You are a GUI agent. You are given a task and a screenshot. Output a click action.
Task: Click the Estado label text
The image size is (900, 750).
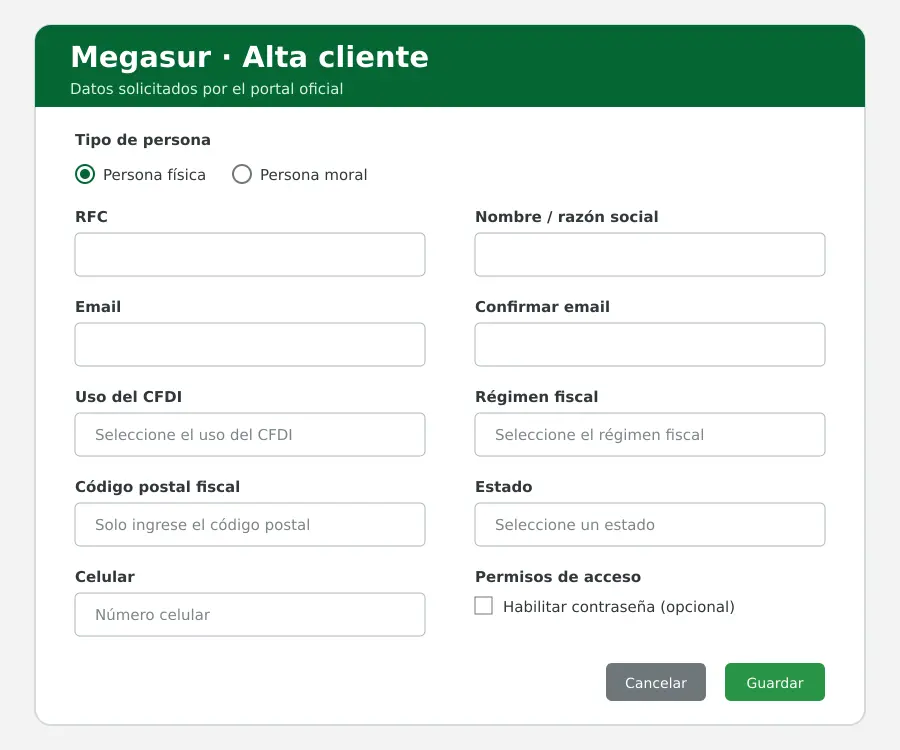pos(504,487)
